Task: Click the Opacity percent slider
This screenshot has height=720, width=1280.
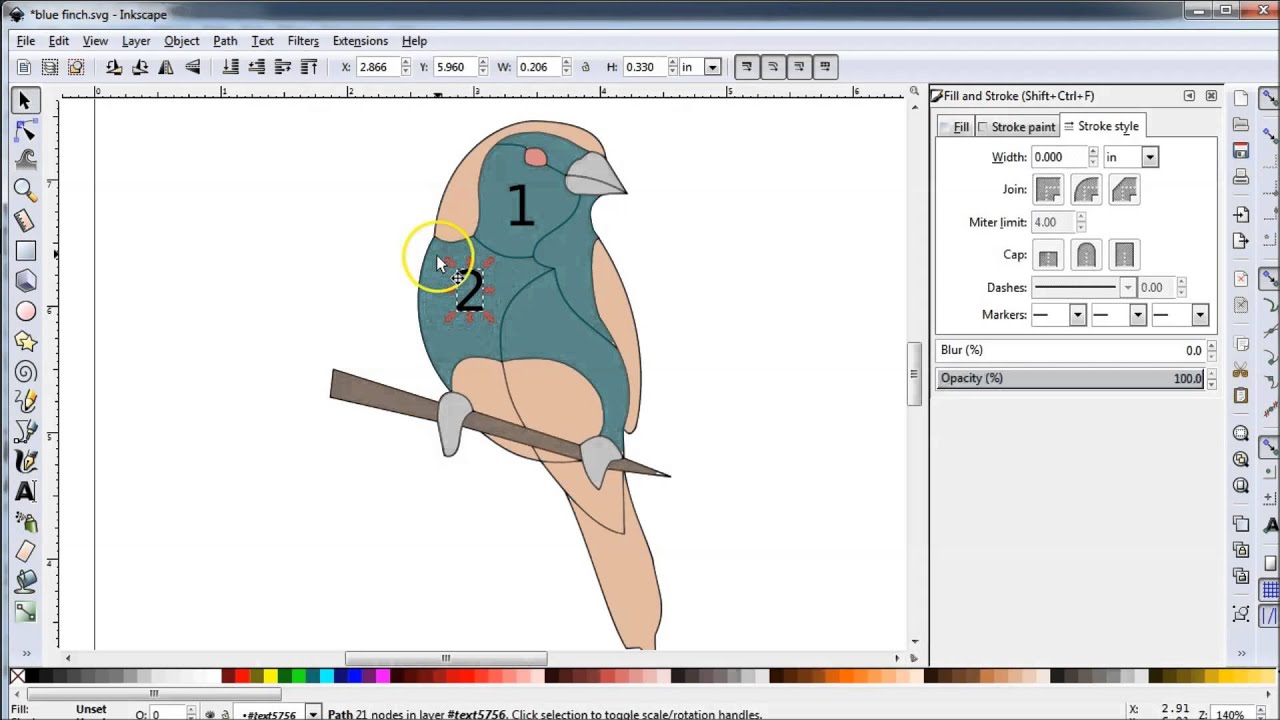Action: pyautogui.click(x=1070, y=378)
